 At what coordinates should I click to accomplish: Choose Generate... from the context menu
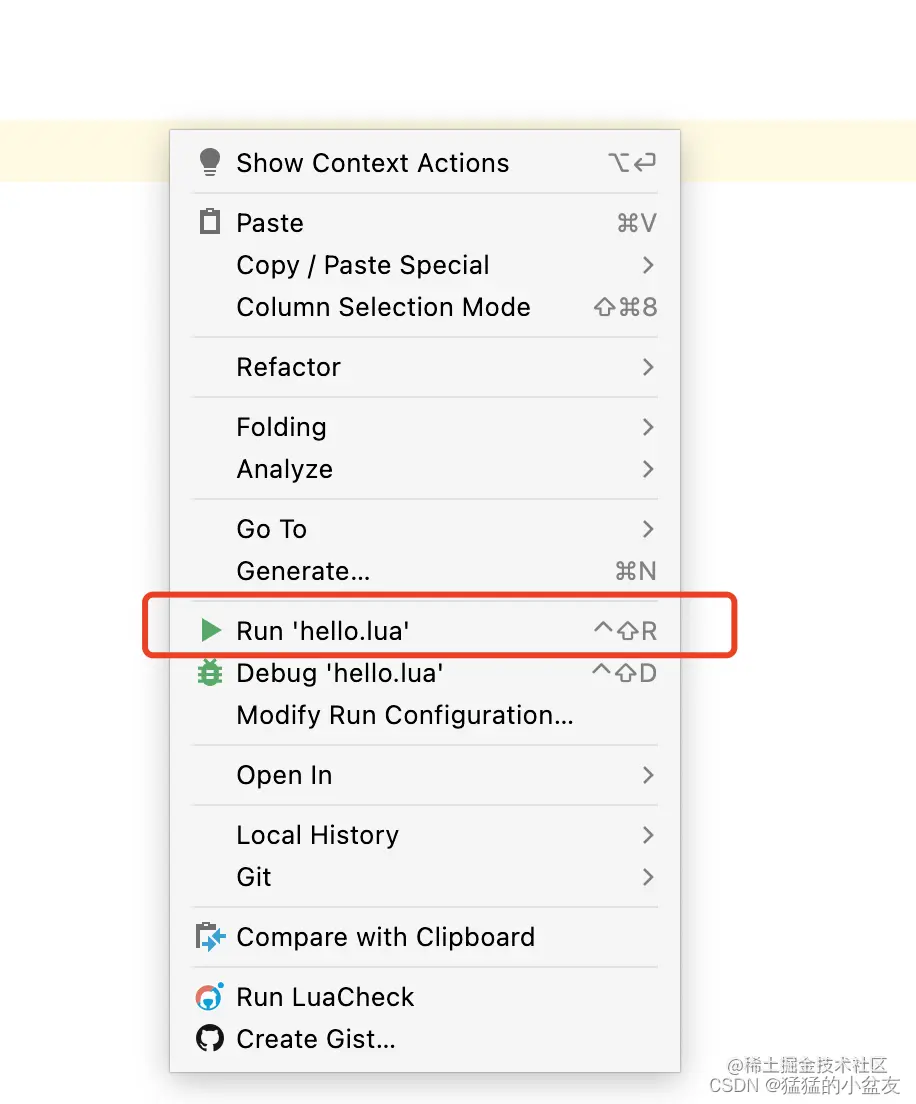coord(303,571)
